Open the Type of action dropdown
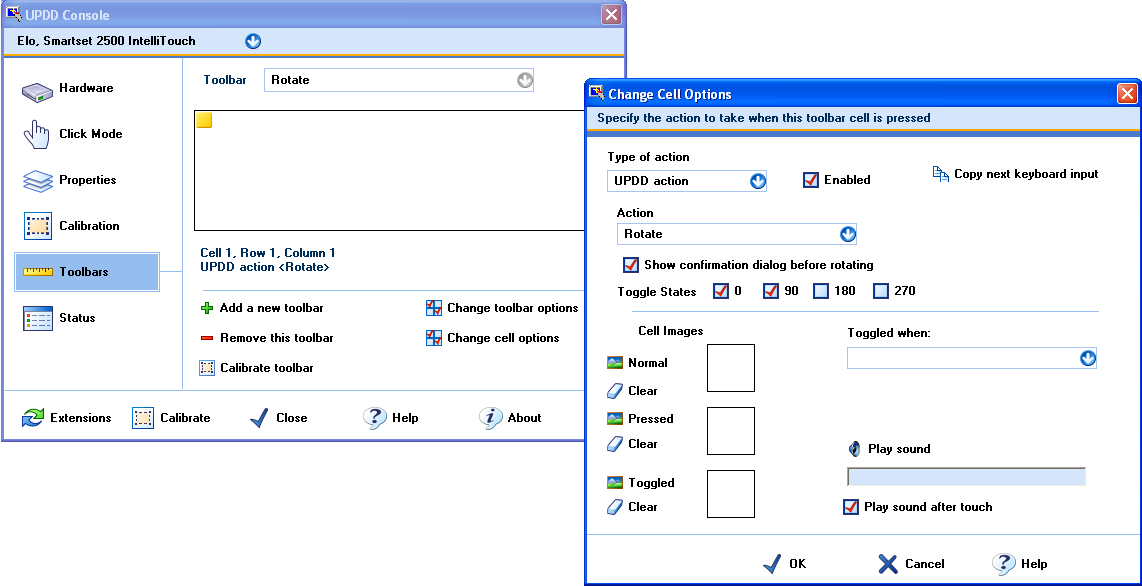The image size is (1142, 586). (x=758, y=181)
